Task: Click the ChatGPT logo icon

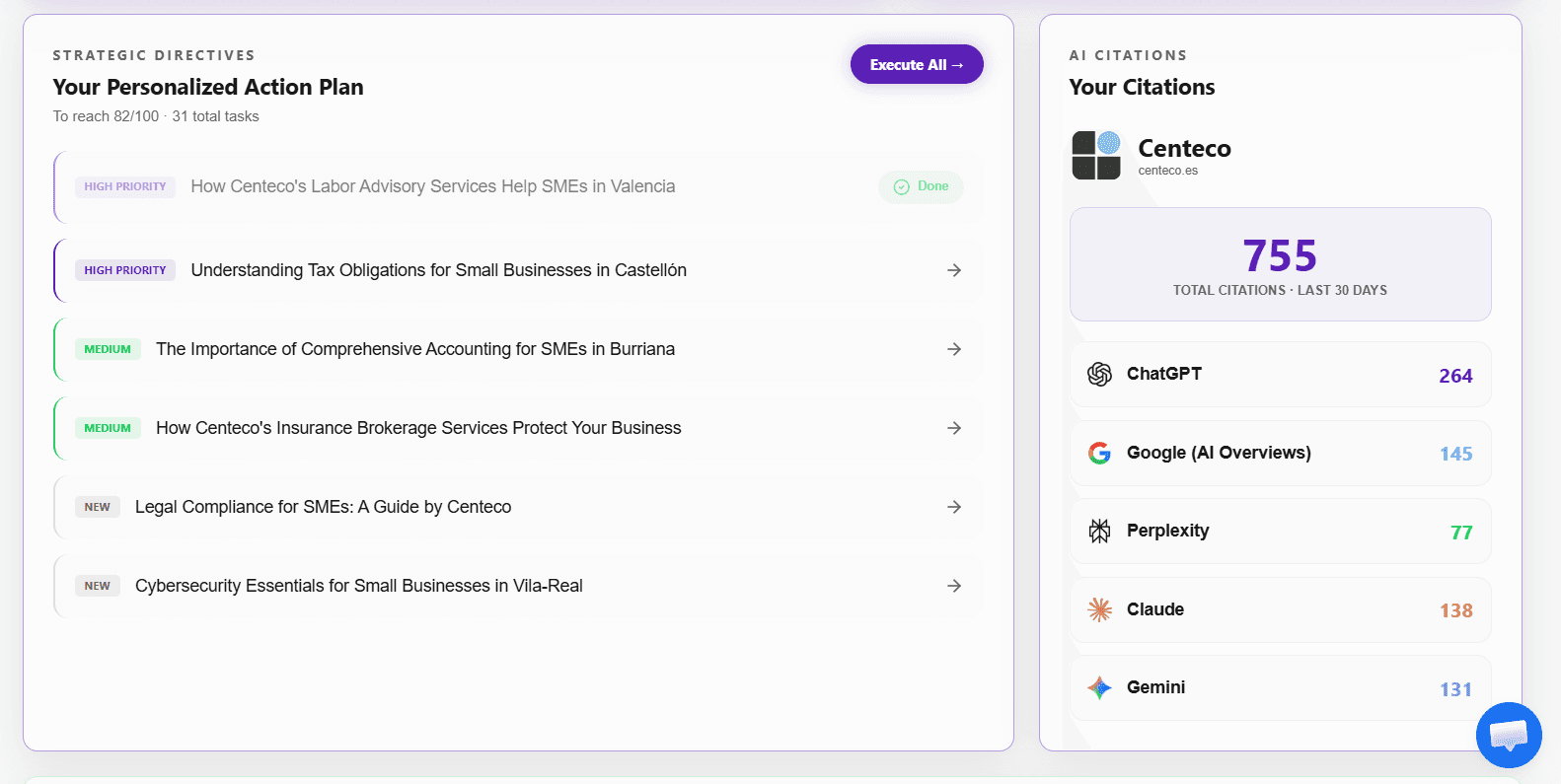Action: click(1099, 374)
